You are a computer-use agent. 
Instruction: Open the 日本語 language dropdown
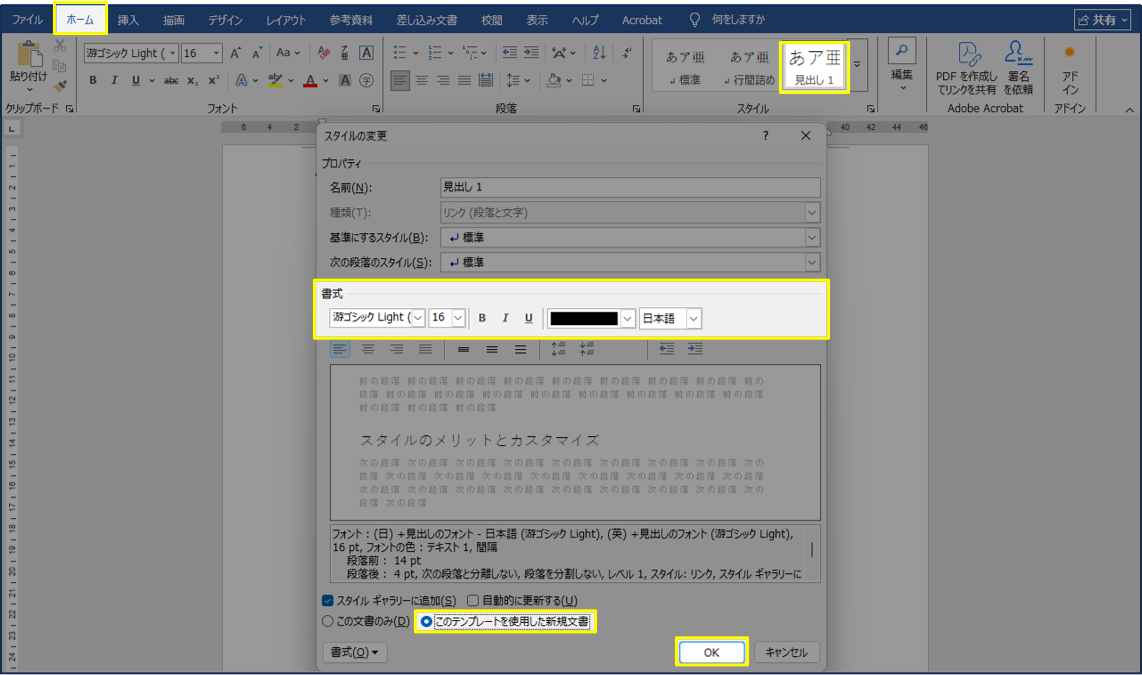point(694,318)
